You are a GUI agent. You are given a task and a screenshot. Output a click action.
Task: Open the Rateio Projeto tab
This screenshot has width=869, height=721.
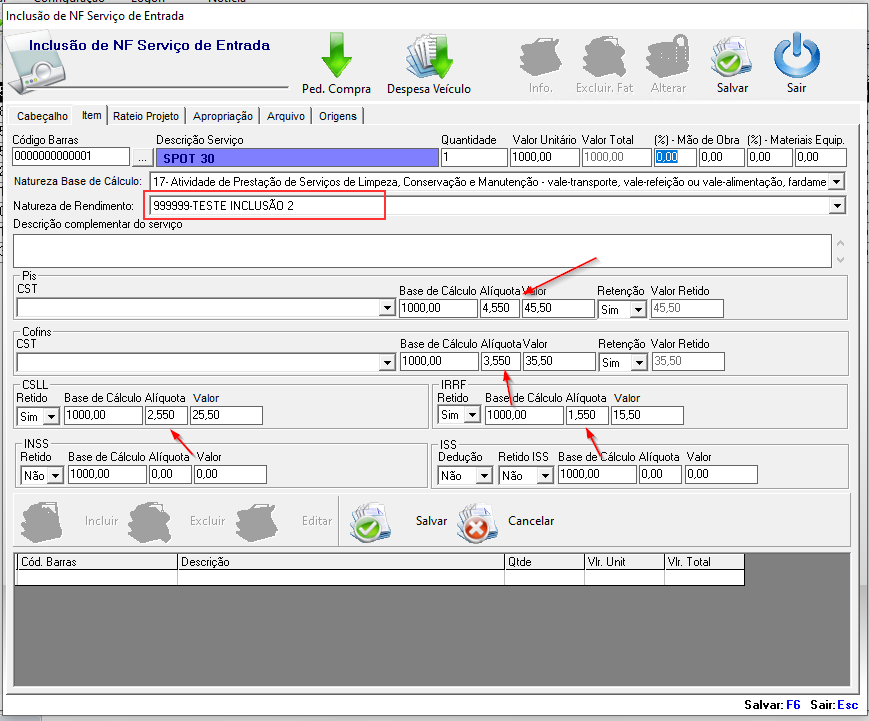(146, 116)
